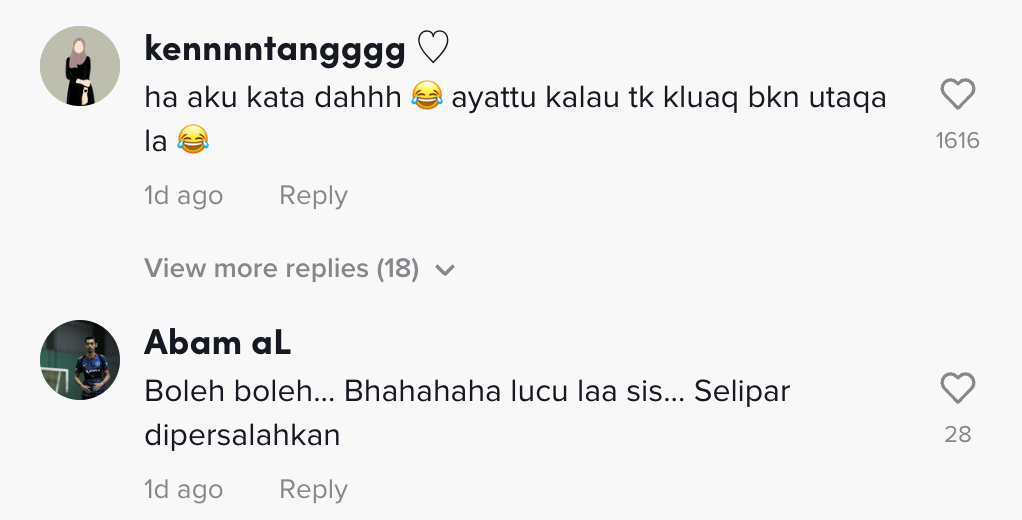Like Abam aL's comment with the heart
This screenshot has width=1022, height=520.
pos(958,389)
